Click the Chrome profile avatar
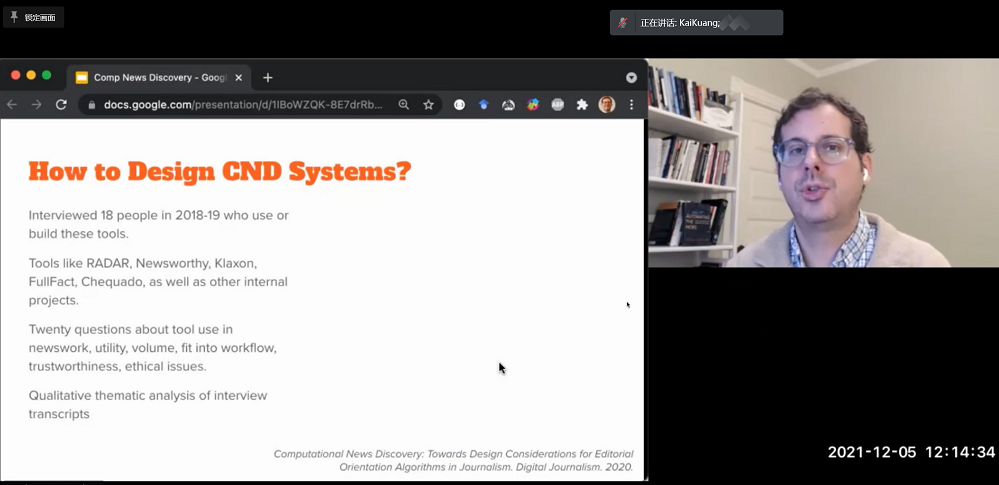The height and width of the screenshot is (485, 999). pos(607,105)
